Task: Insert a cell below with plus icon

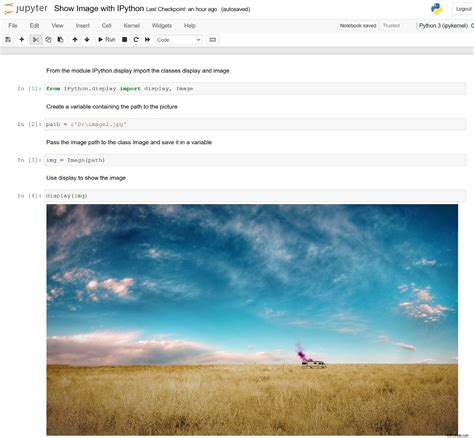Action: [22, 40]
